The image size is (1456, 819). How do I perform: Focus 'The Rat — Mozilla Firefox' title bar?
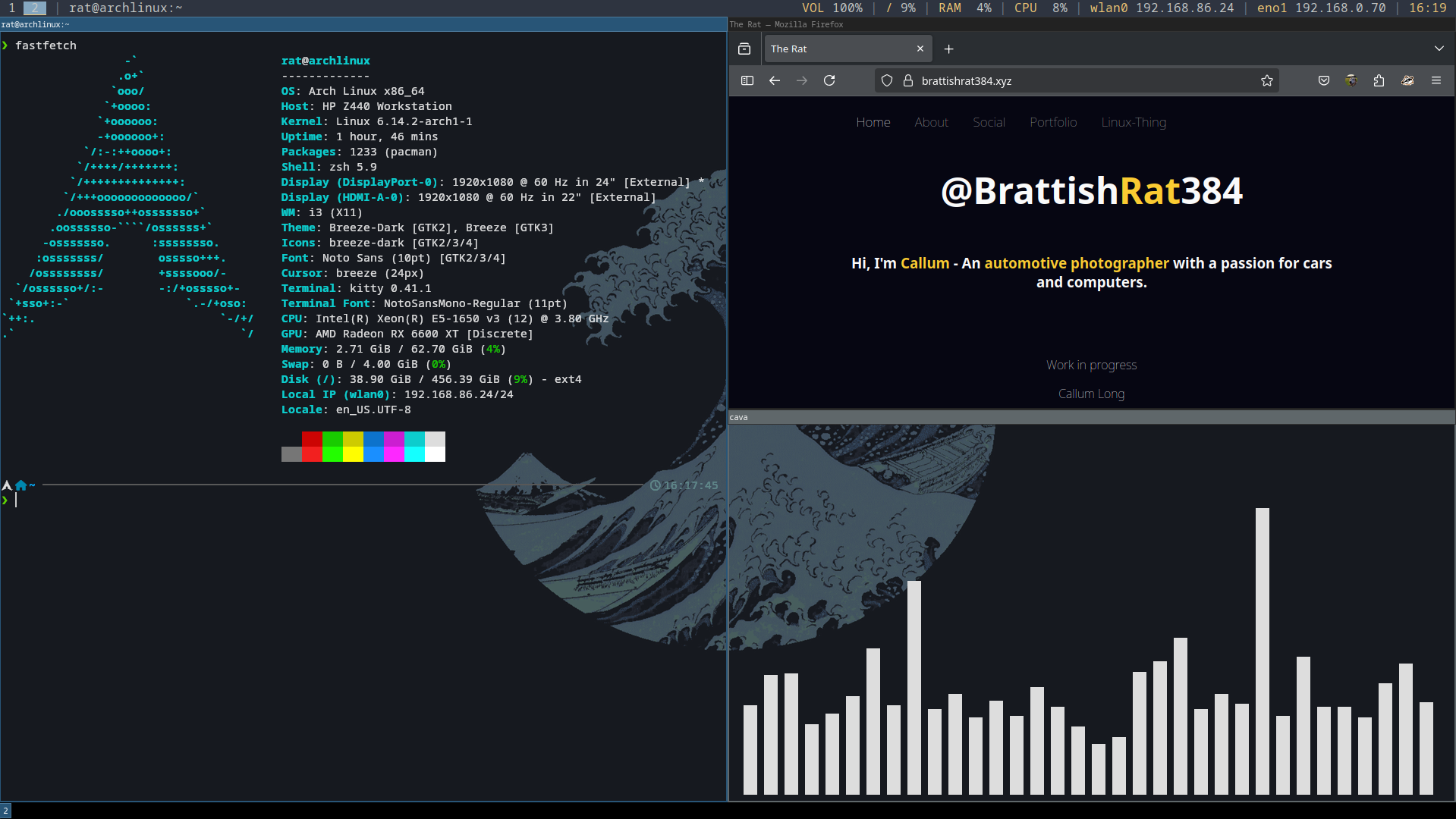pos(1092,24)
